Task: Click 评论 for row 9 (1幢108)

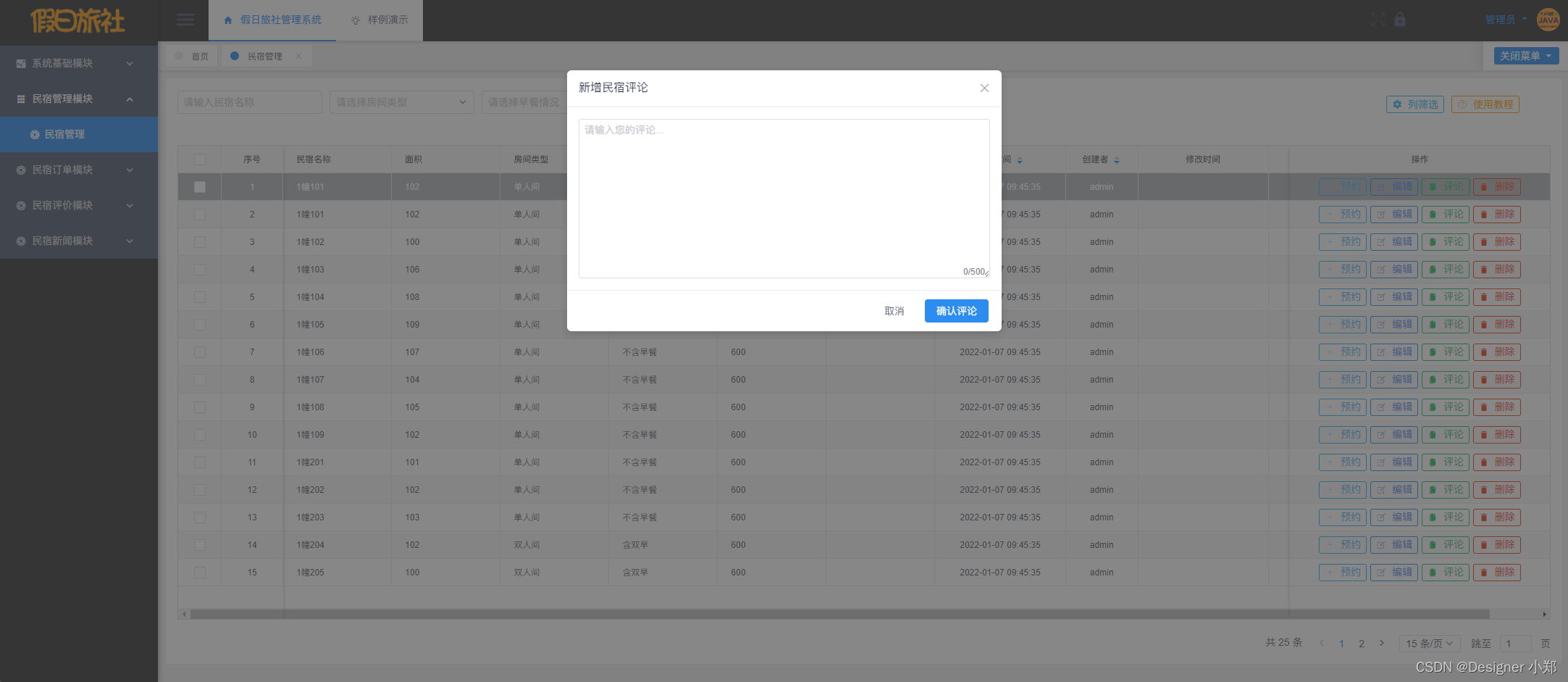Action: (x=1446, y=407)
